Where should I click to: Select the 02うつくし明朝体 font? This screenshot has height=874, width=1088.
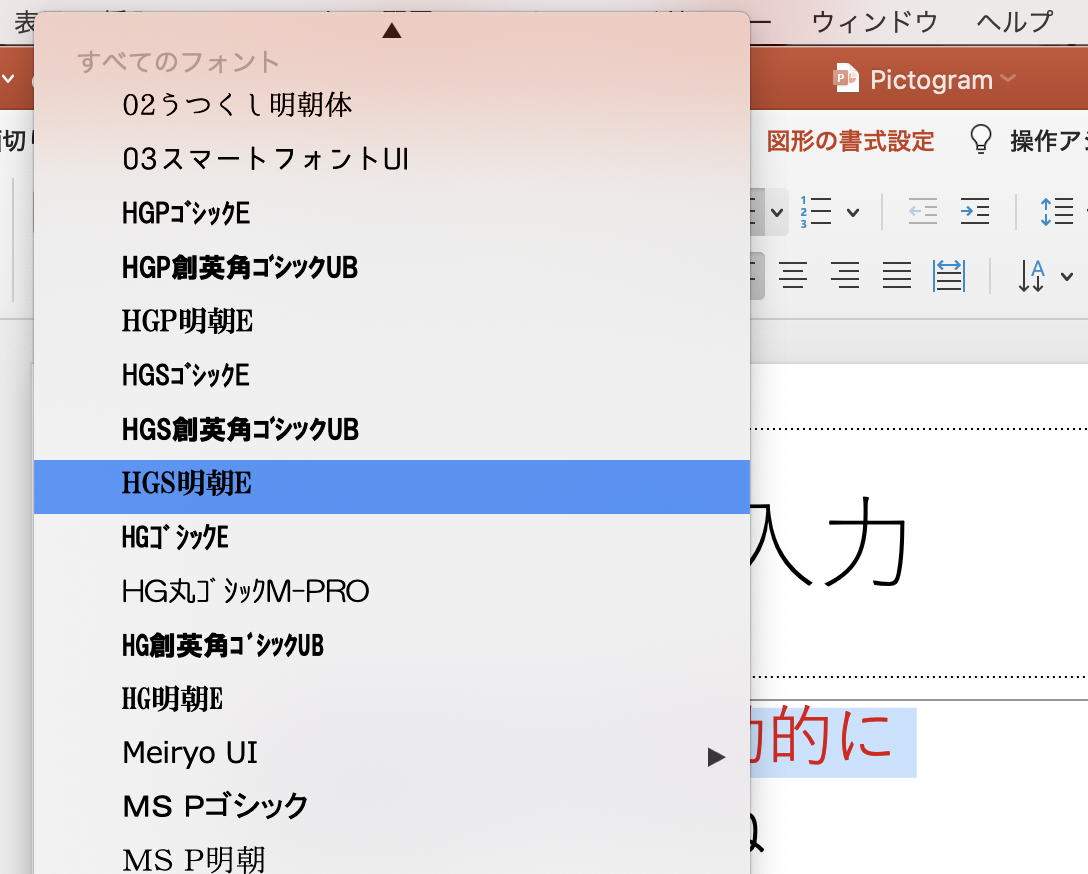[x=392, y=105]
